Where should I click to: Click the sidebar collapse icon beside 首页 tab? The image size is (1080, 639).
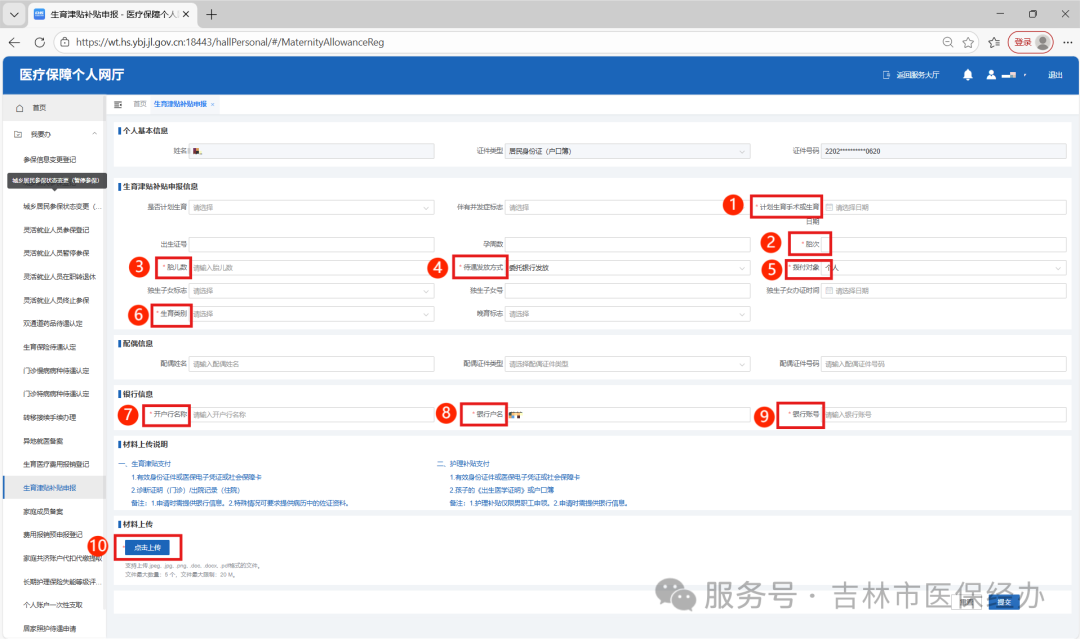[118, 104]
